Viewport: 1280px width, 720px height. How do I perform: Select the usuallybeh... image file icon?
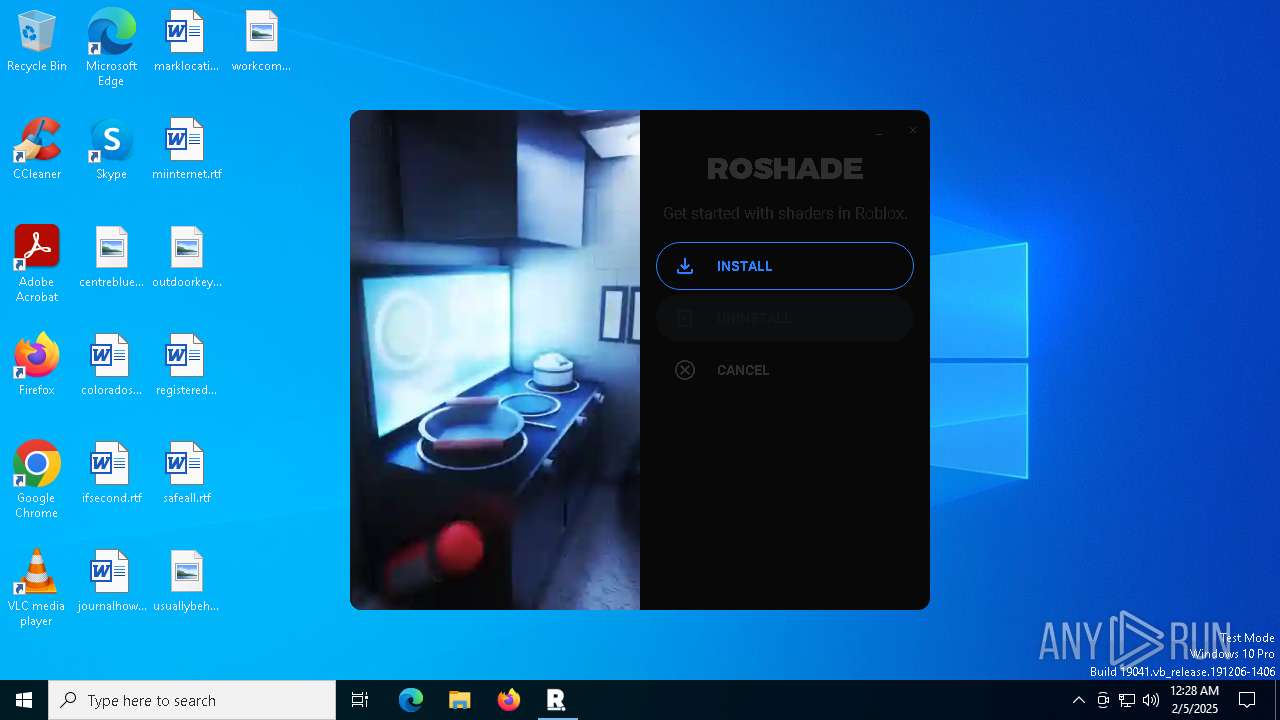[186, 582]
